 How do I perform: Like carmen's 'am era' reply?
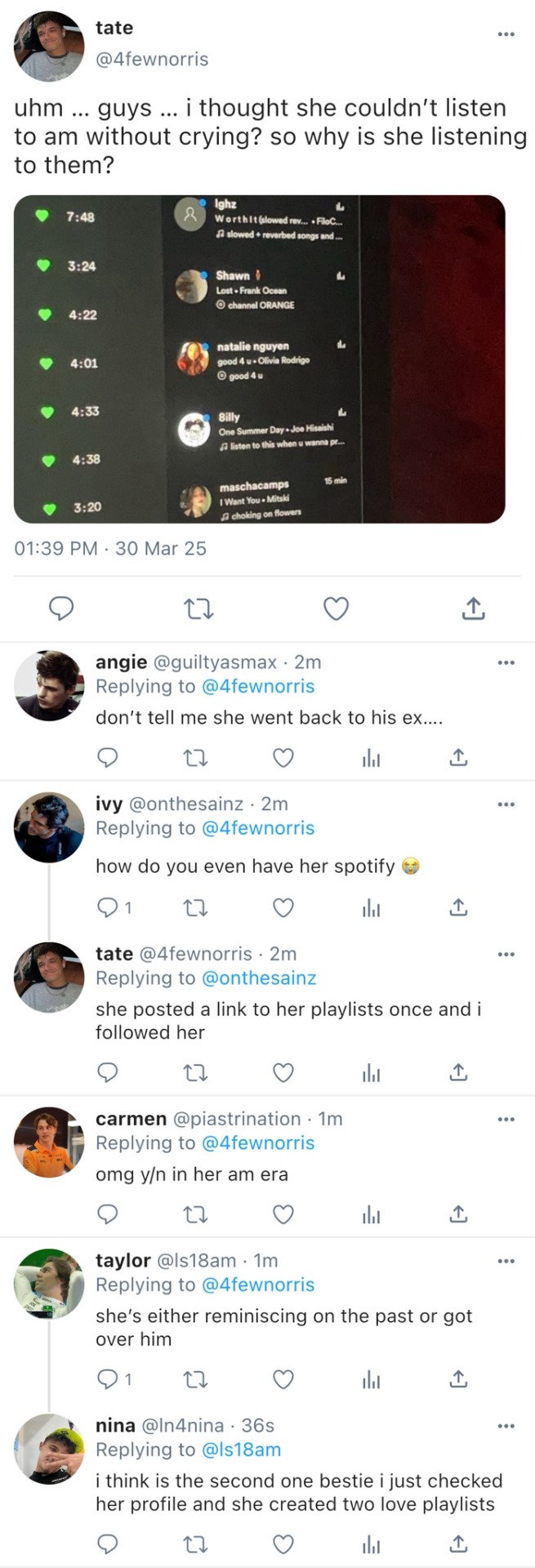(283, 1214)
